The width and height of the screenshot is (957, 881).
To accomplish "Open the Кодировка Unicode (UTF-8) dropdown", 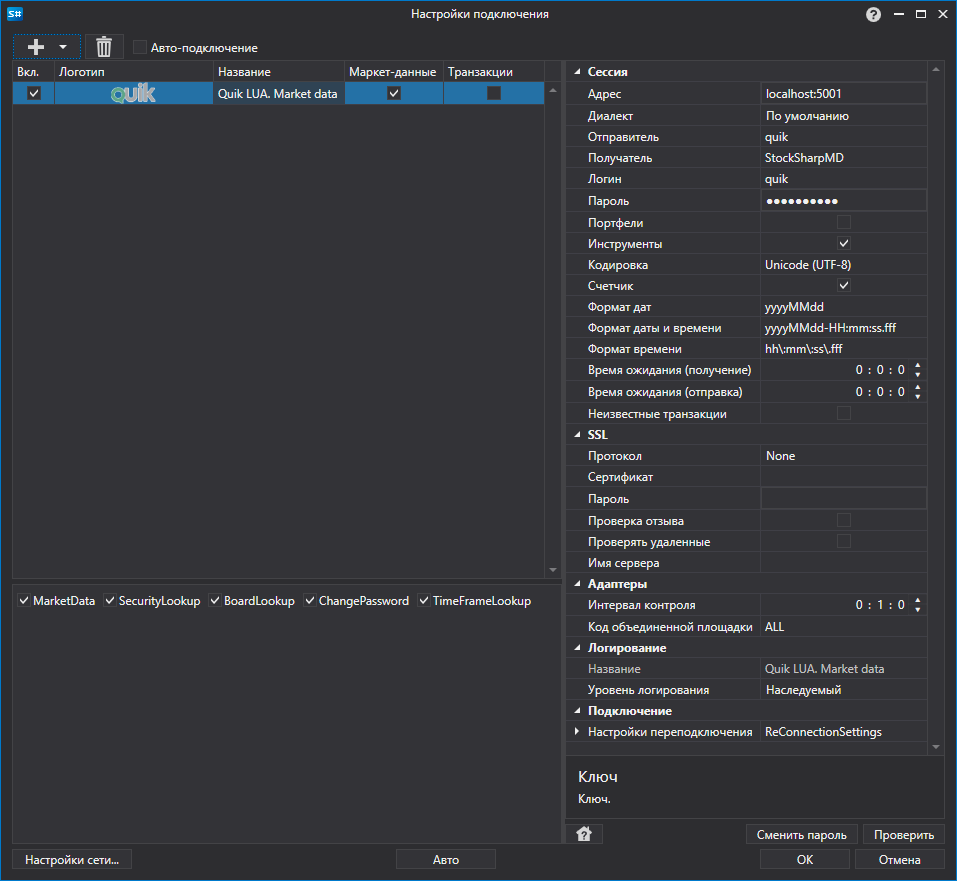I will (x=843, y=265).
